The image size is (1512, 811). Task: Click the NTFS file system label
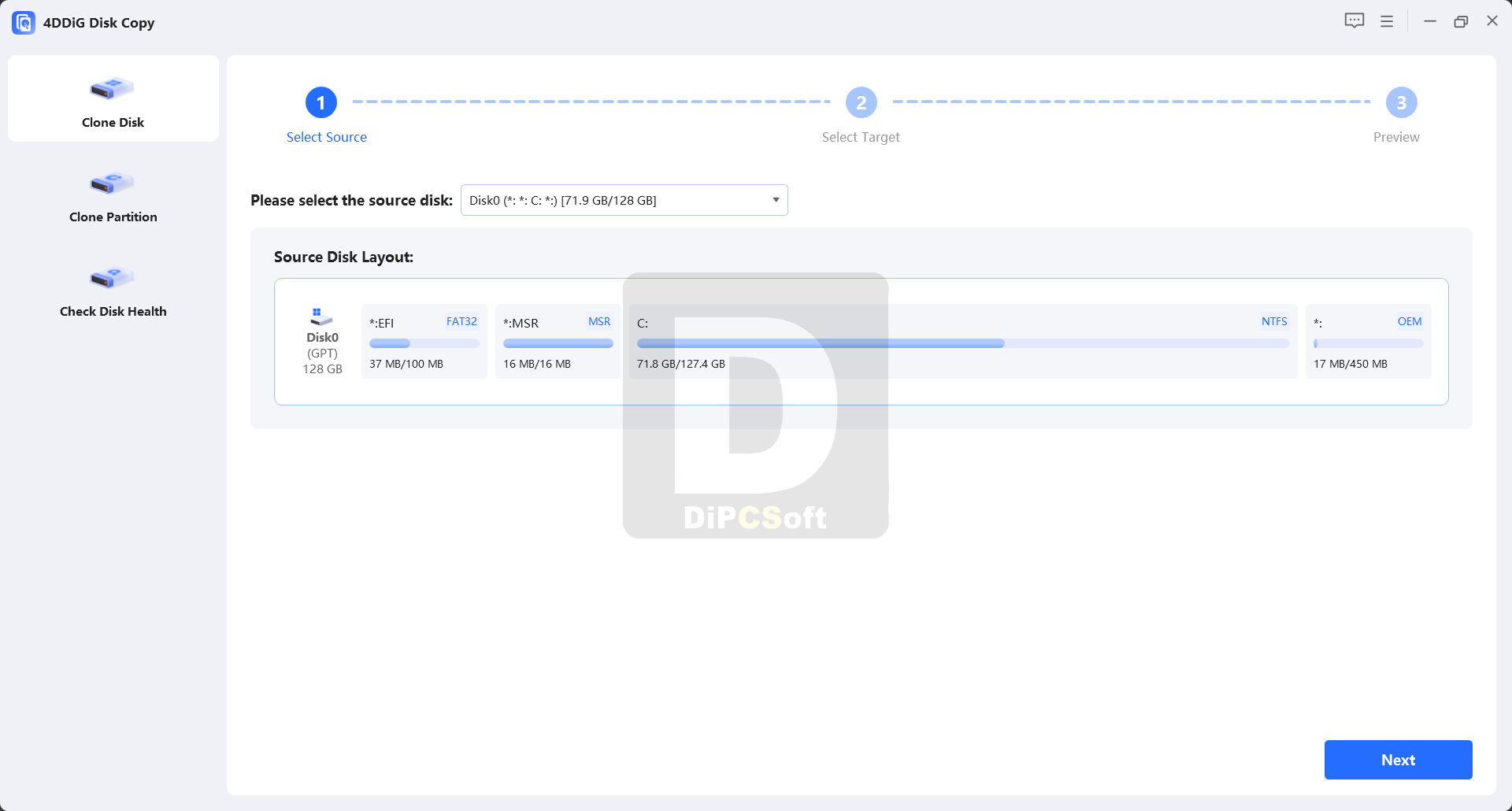[x=1274, y=321]
